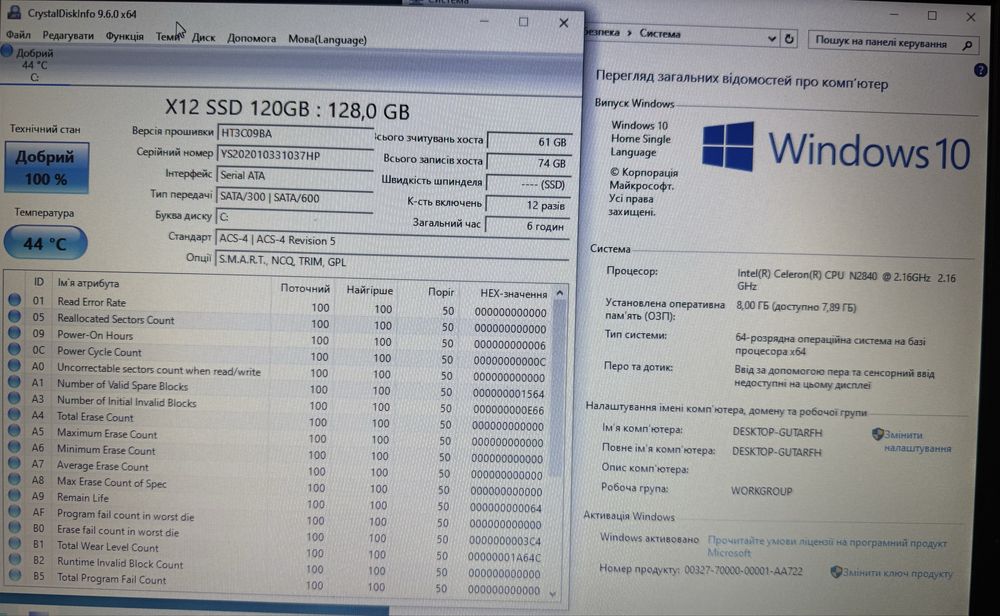
Task: Click the blue help icon in System window
Action: [980, 70]
